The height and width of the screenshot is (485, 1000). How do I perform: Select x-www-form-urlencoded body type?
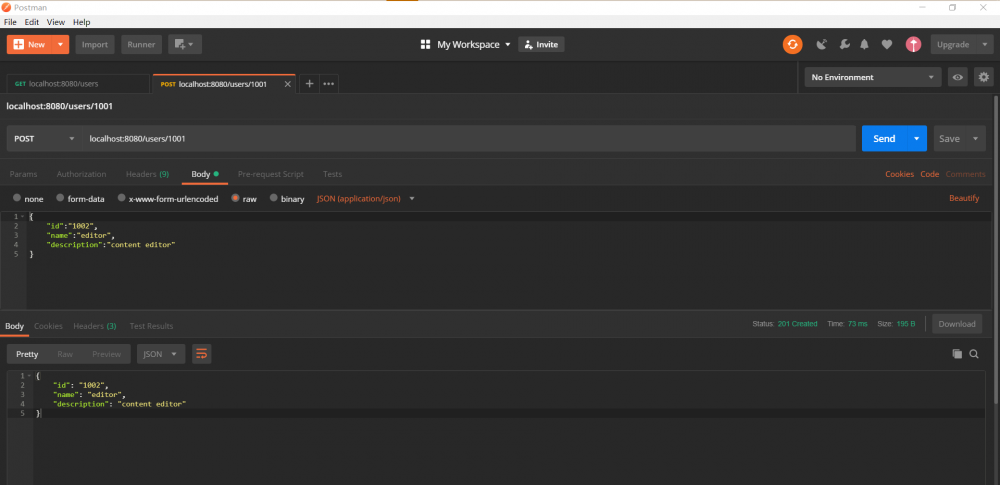click(x=121, y=198)
